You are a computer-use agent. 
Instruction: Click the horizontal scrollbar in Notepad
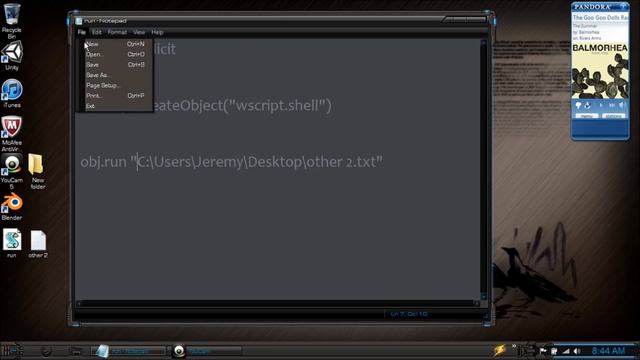[278, 303]
